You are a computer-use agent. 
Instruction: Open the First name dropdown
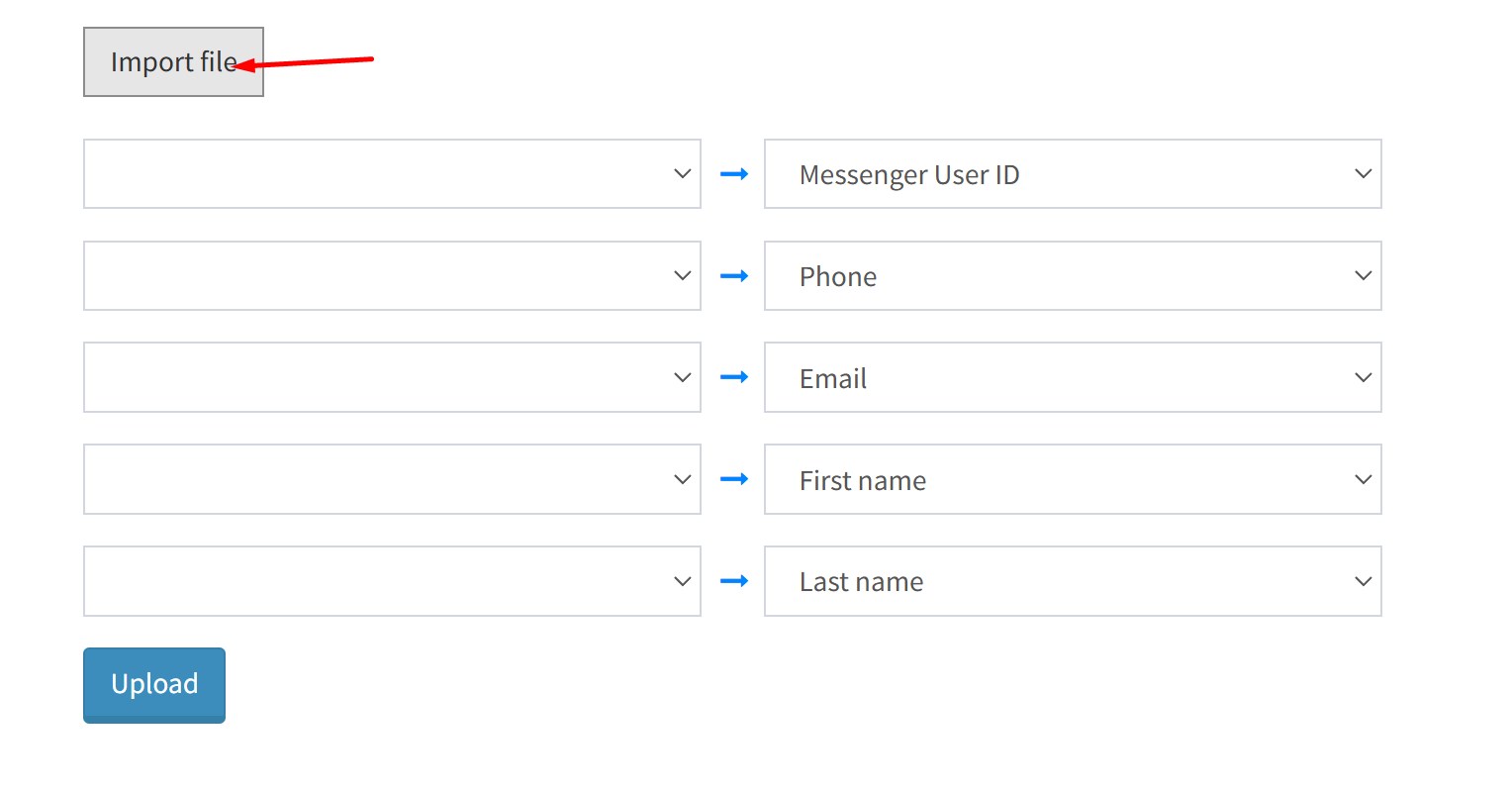tap(1073, 479)
